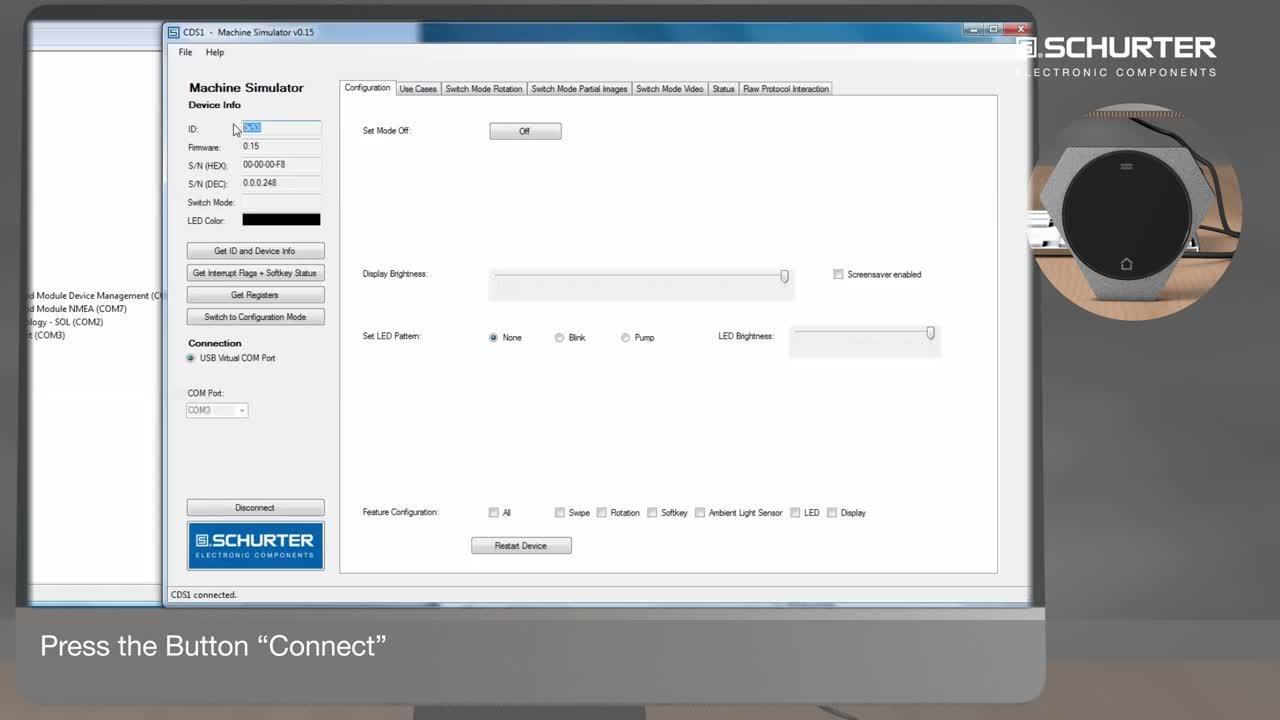Check the Ambient Light Sensor feature box
This screenshot has width=1280, height=720.
[700, 513]
